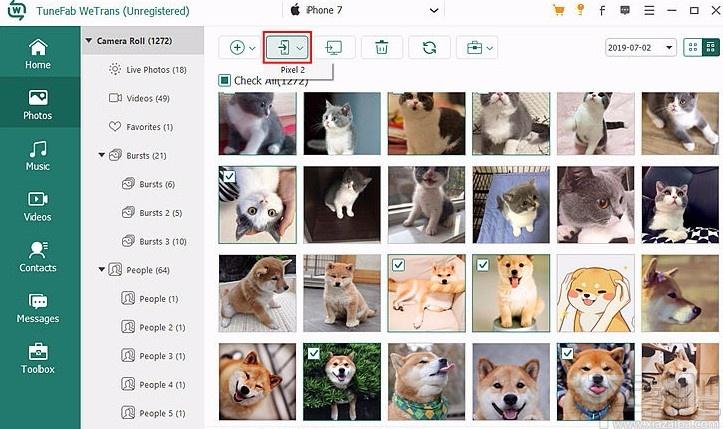
Task: Open the 2019-07-02 date dropdown
Action: click(x=640, y=48)
